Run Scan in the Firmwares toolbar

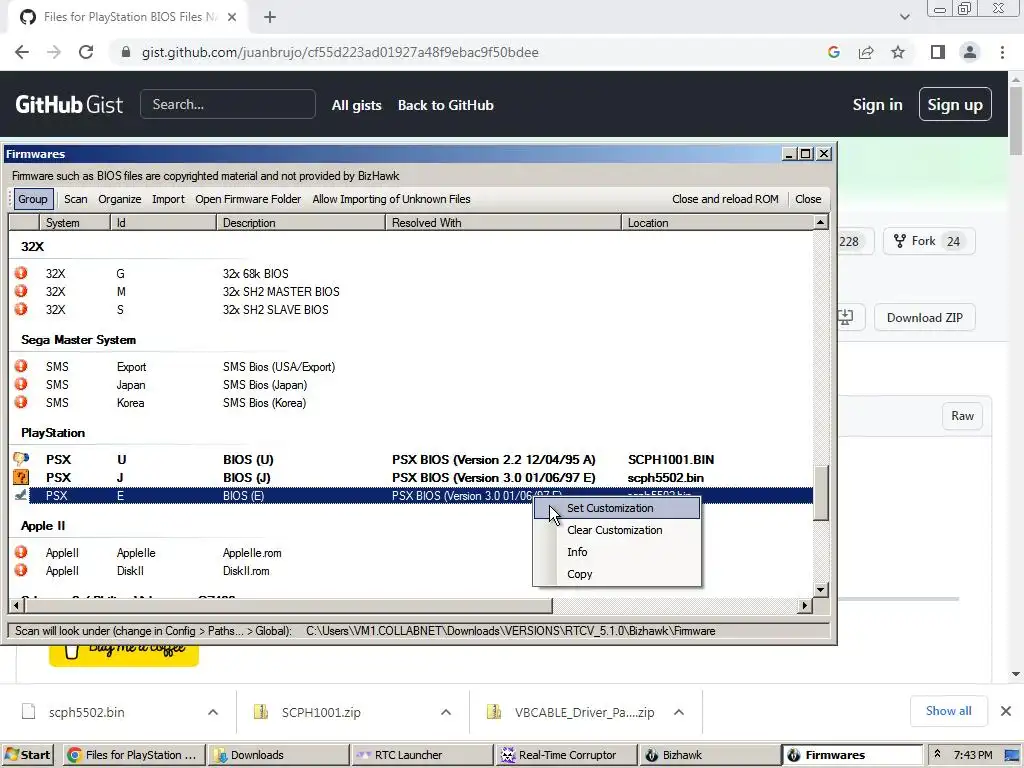pyautogui.click(x=76, y=199)
